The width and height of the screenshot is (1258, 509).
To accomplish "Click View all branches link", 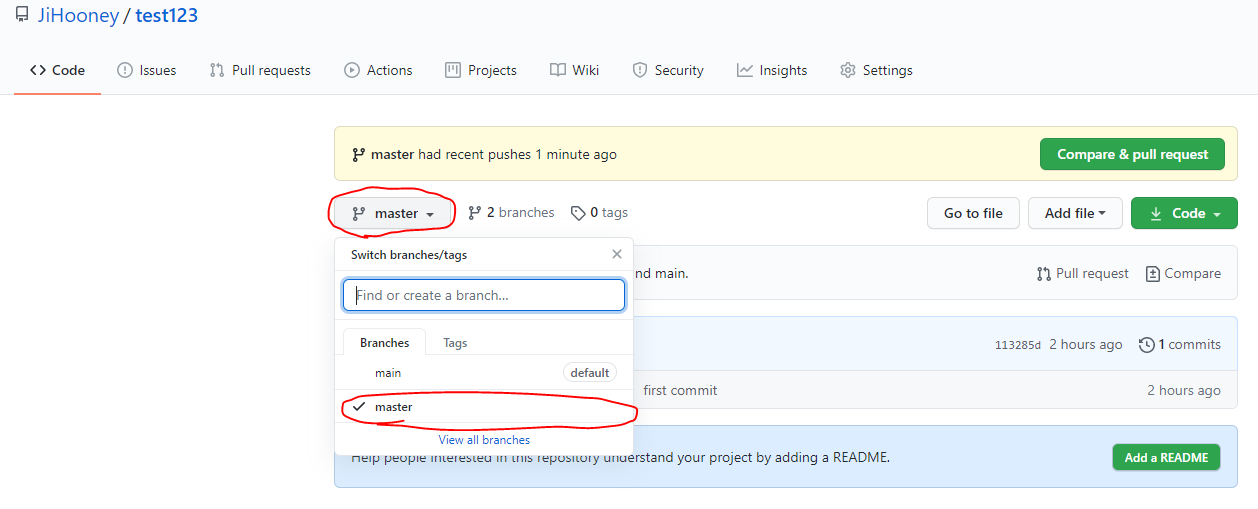I will [x=484, y=440].
